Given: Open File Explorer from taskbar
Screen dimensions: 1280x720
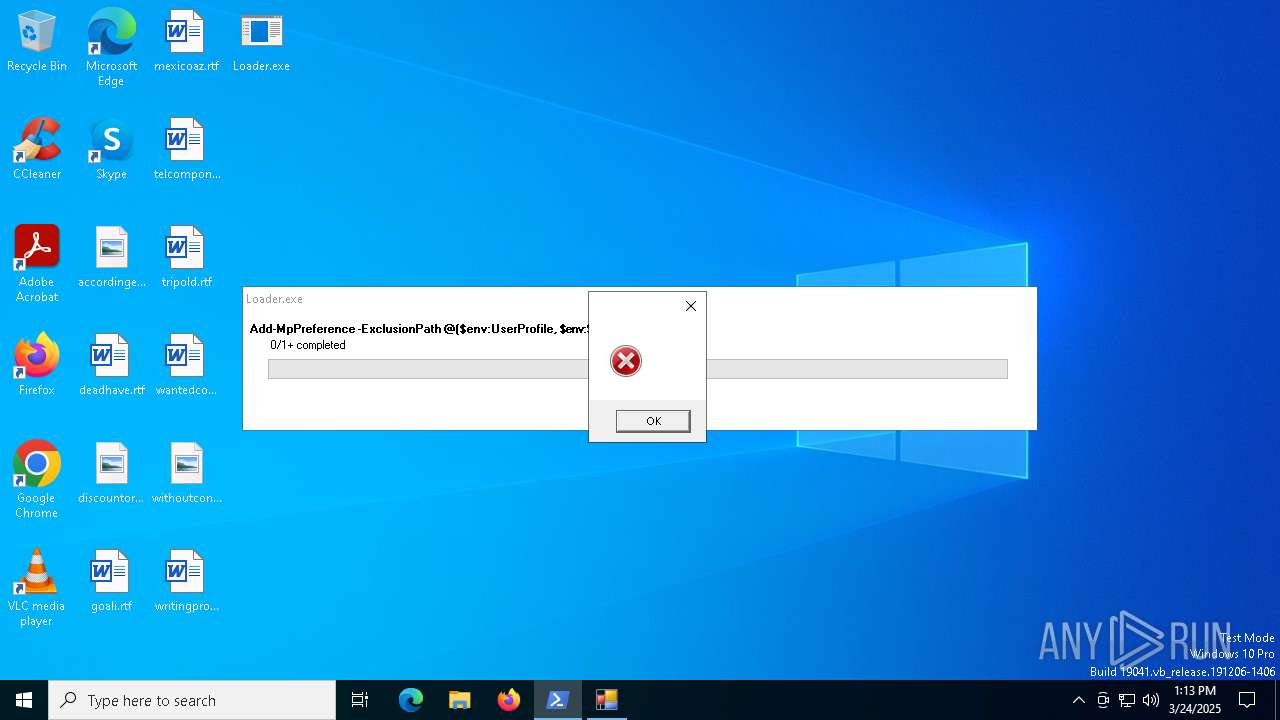Looking at the screenshot, I should [x=460, y=700].
